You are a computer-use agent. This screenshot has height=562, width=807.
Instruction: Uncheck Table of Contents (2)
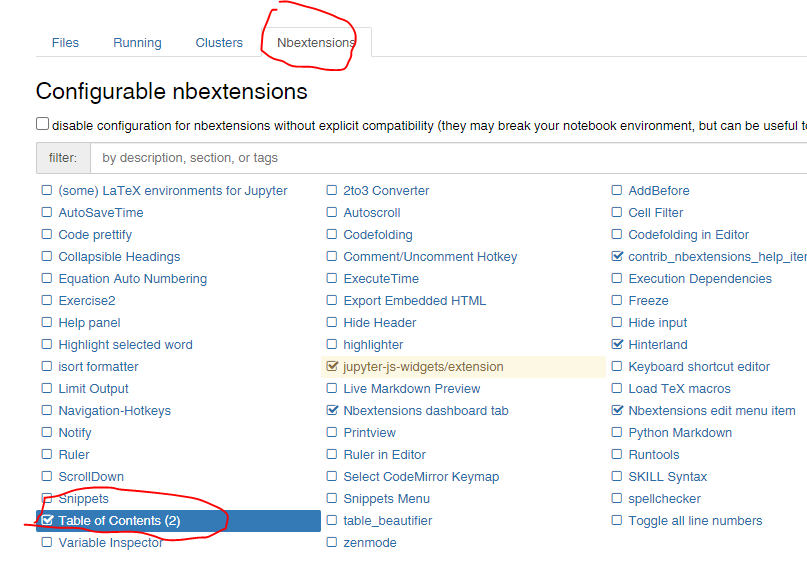click(47, 520)
